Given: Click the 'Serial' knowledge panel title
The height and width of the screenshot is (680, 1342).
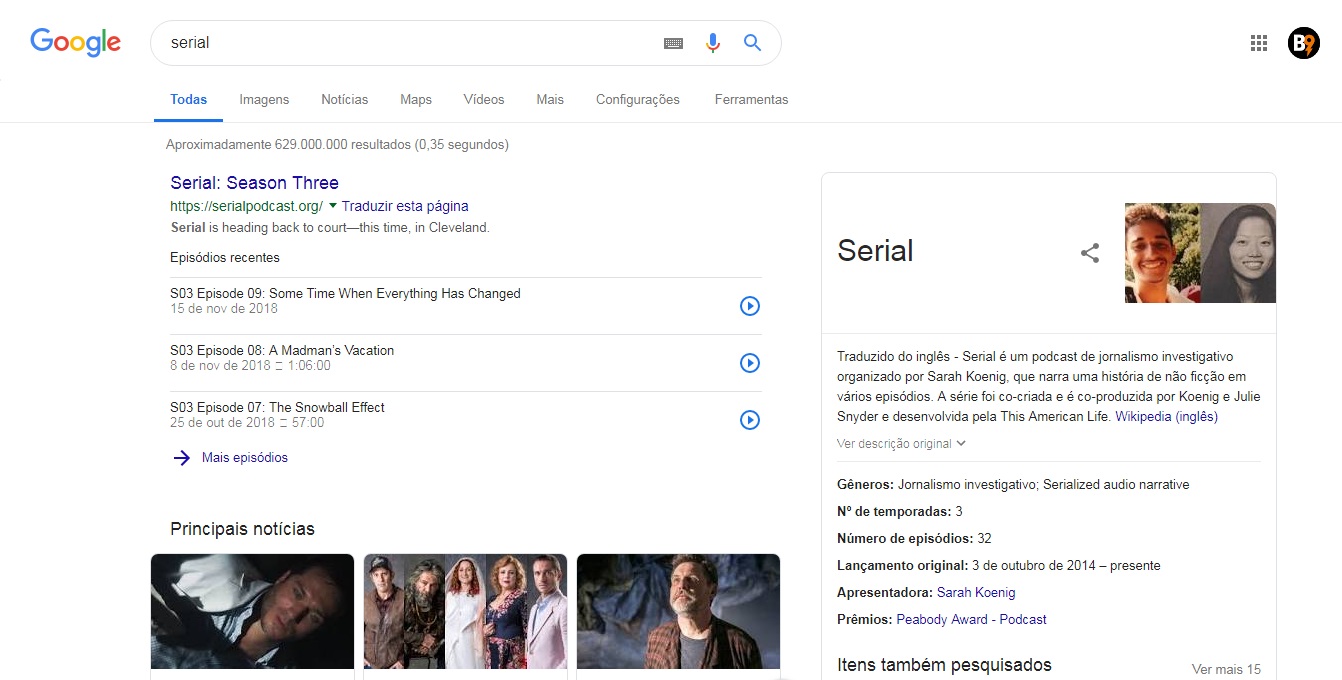Looking at the screenshot, I should coord(875,251).
